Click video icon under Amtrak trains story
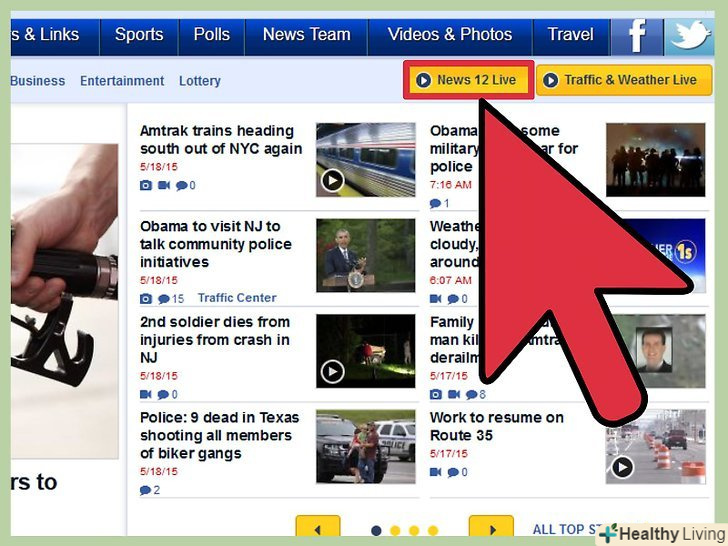 coord(163,185)
